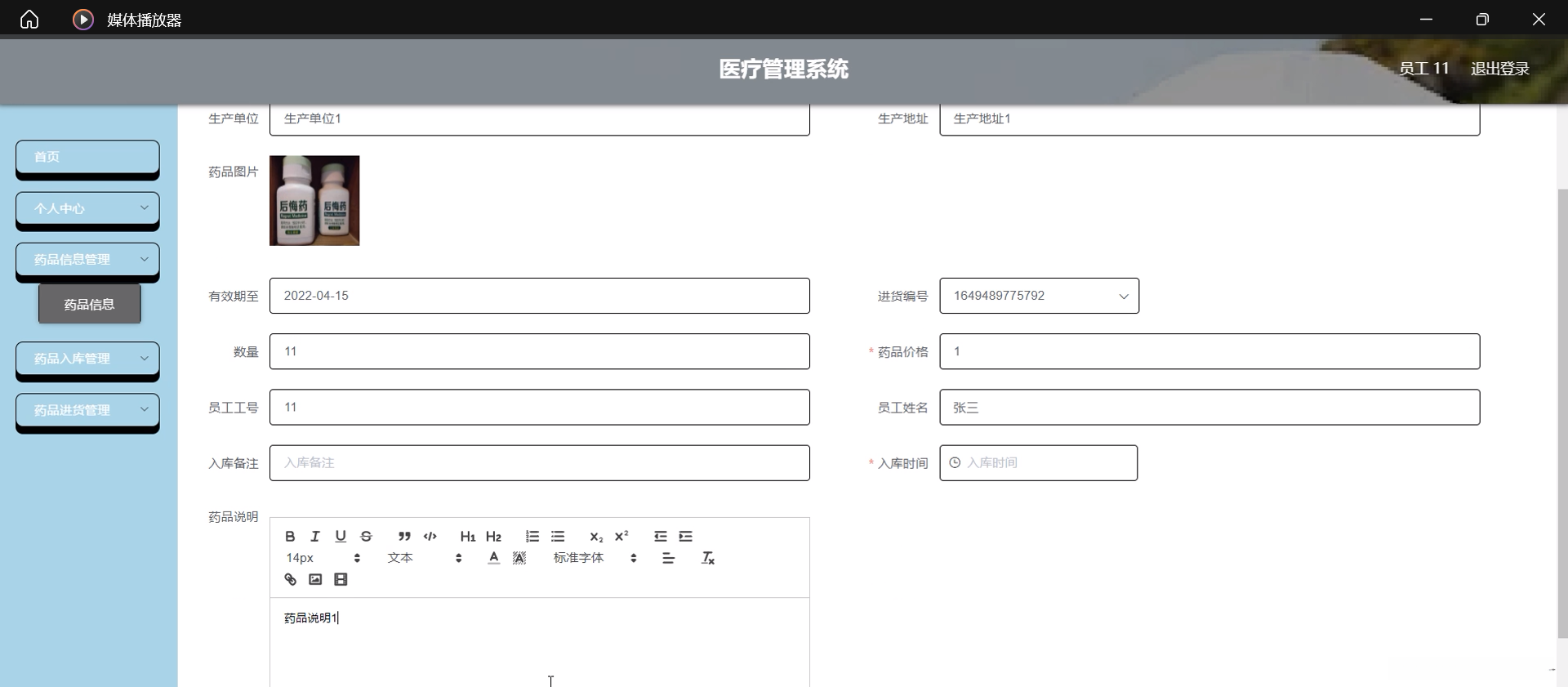Click the 医疗管理系统 title text
Image resolution: width=1568 pixels, height=687 pixels.
783,69
